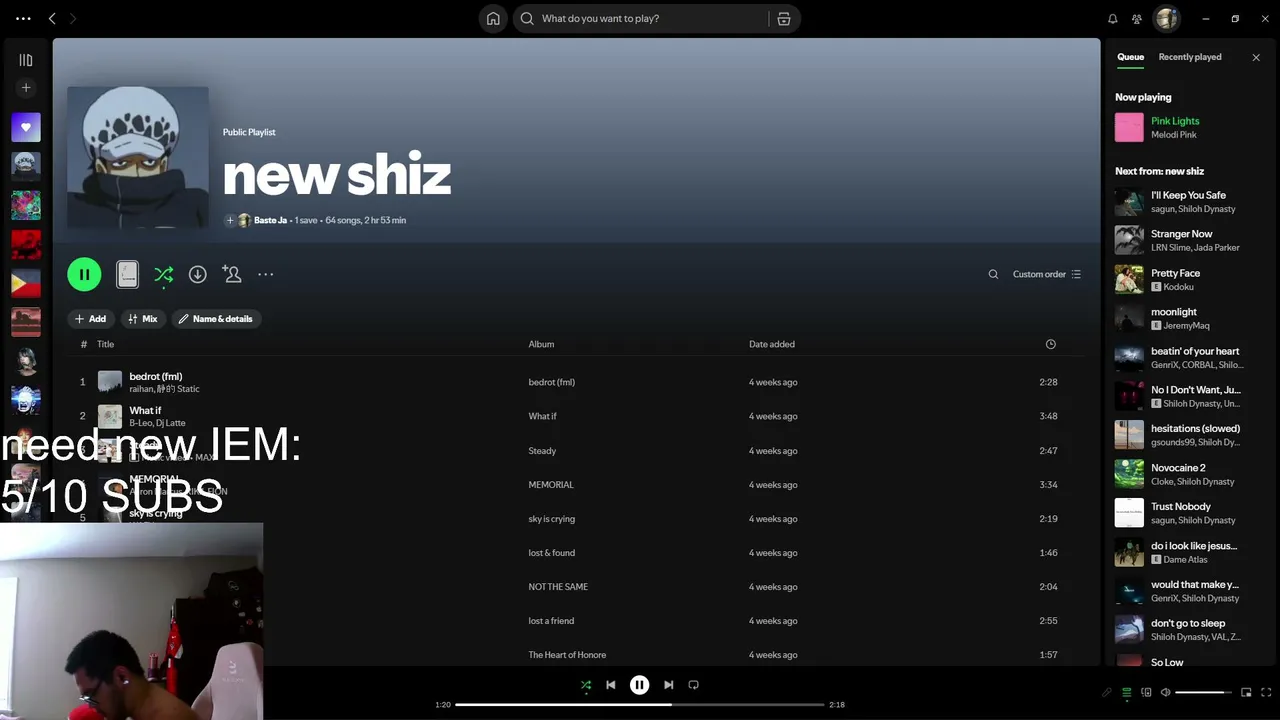Image resolution: width=1280 pixels, height=720 pixels.
Task: Open Baste Ja's profile link
Action: [x=270, y=220]
